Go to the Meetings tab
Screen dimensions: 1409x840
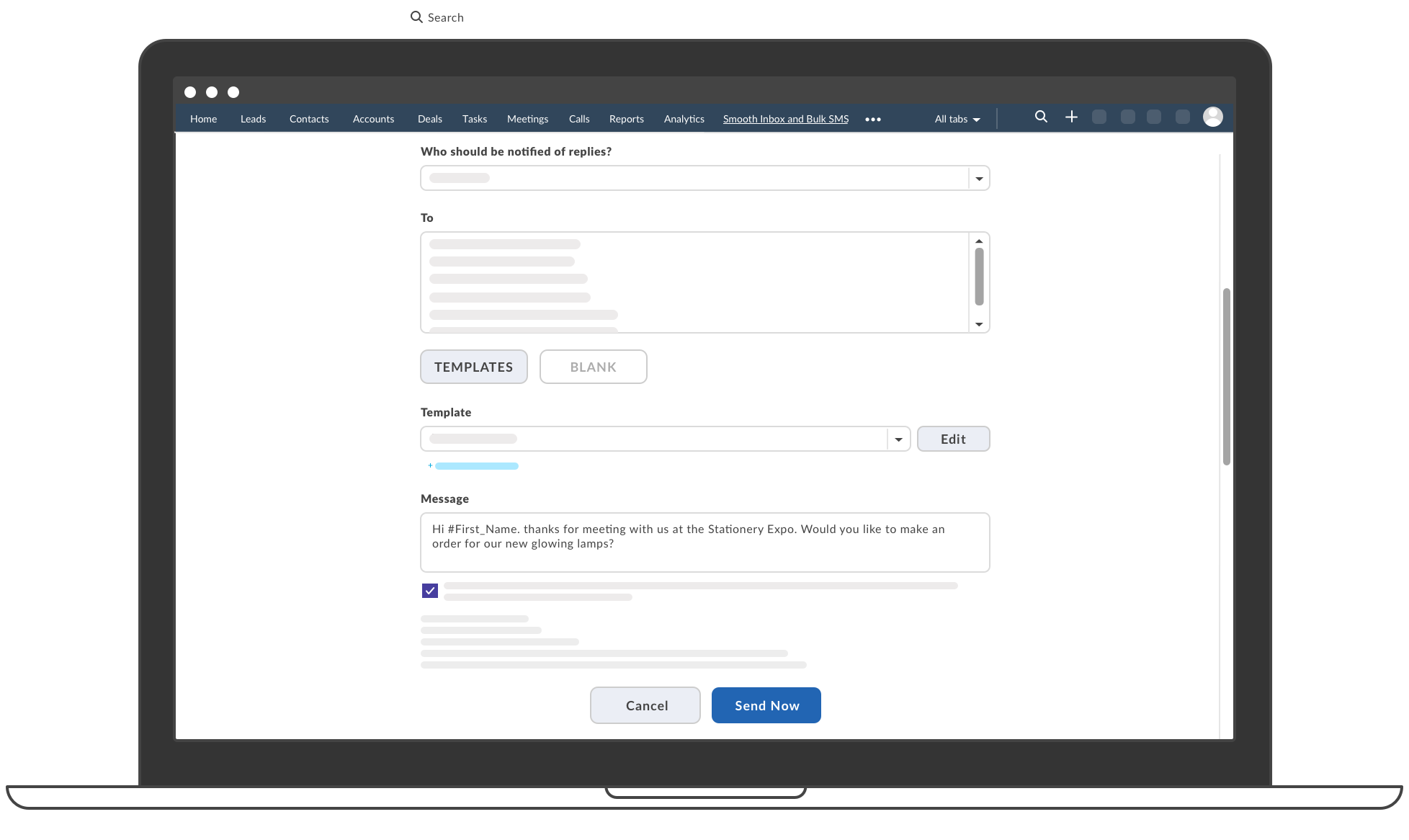click(x=527, y=119)
